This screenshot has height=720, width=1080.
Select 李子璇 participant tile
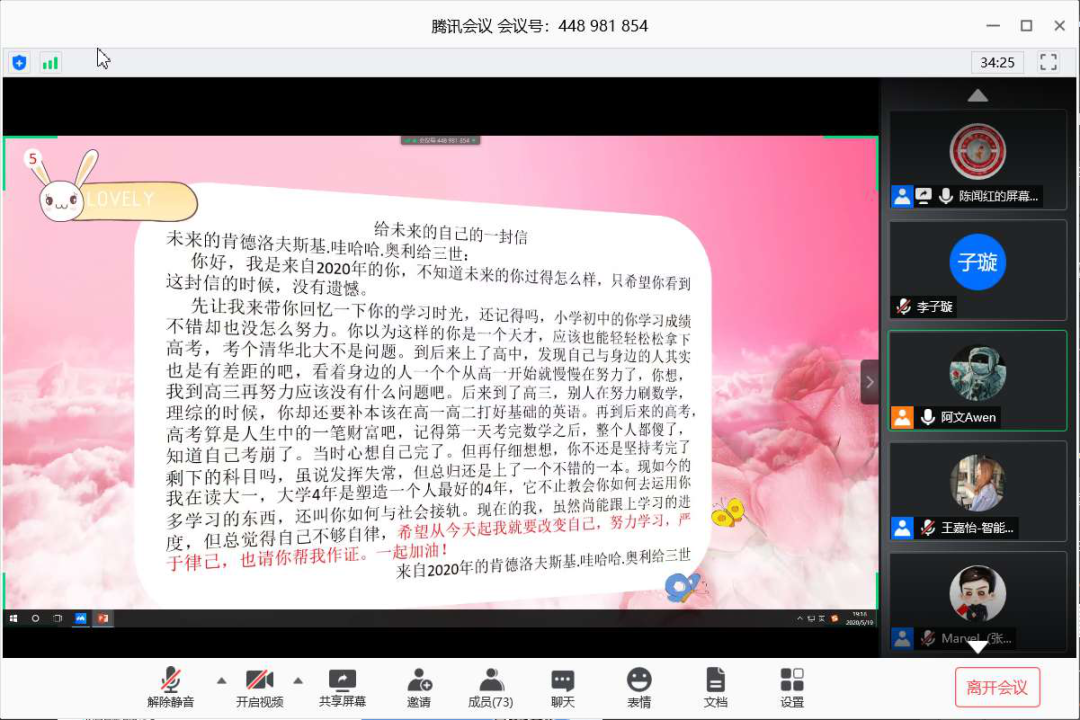pos(977,270)
